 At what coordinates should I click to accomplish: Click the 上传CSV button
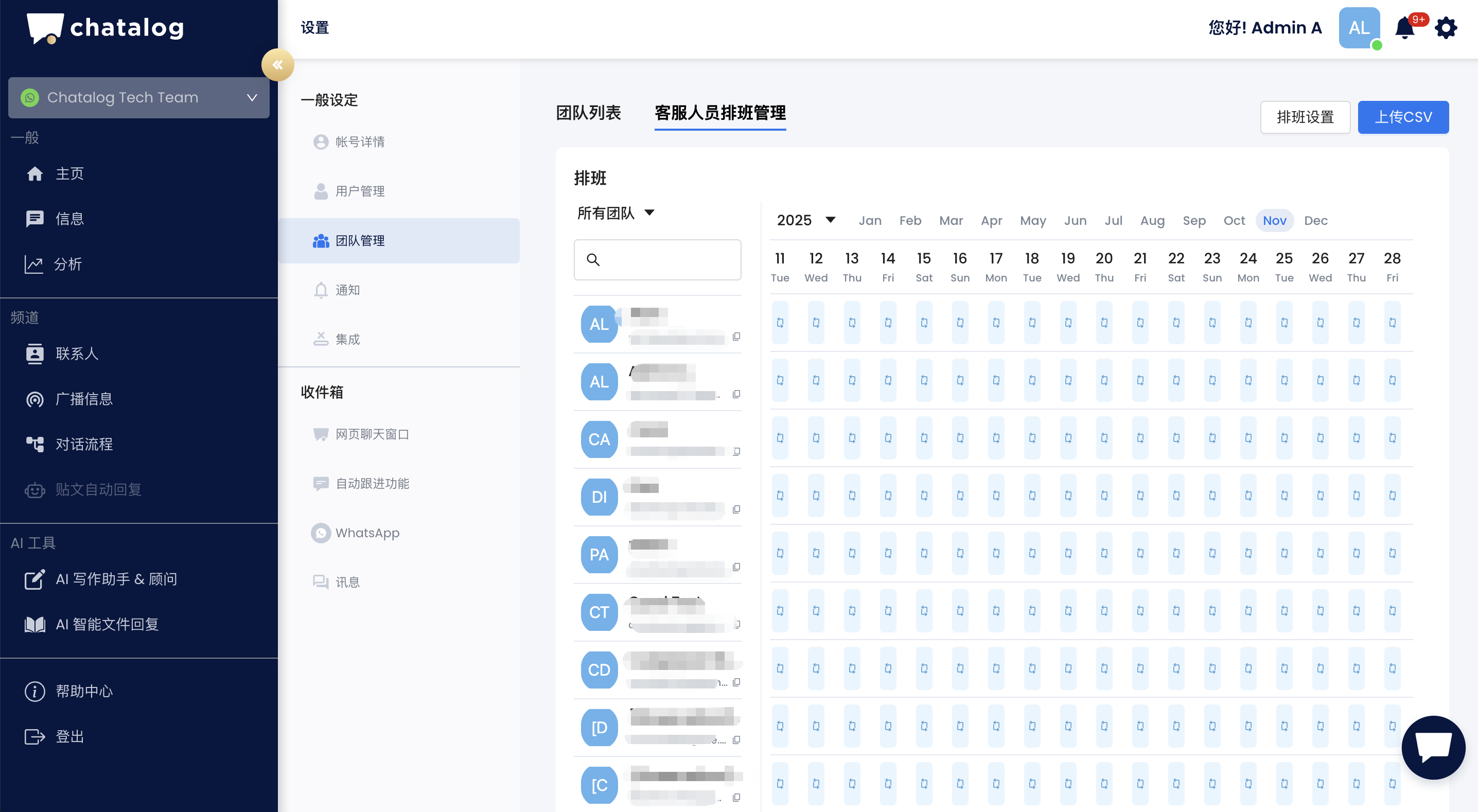point(1403,117)
